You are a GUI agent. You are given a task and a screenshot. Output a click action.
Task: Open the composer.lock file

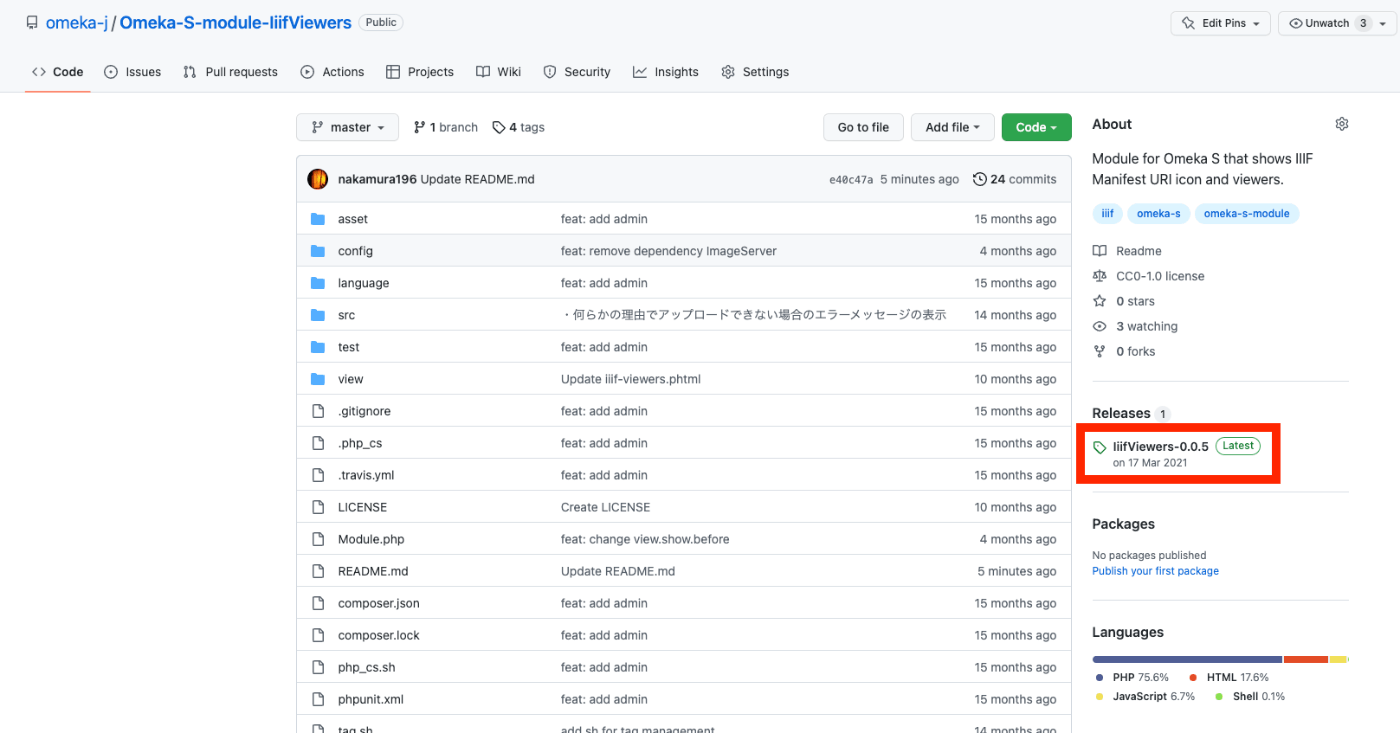click(x=379, y=635)
